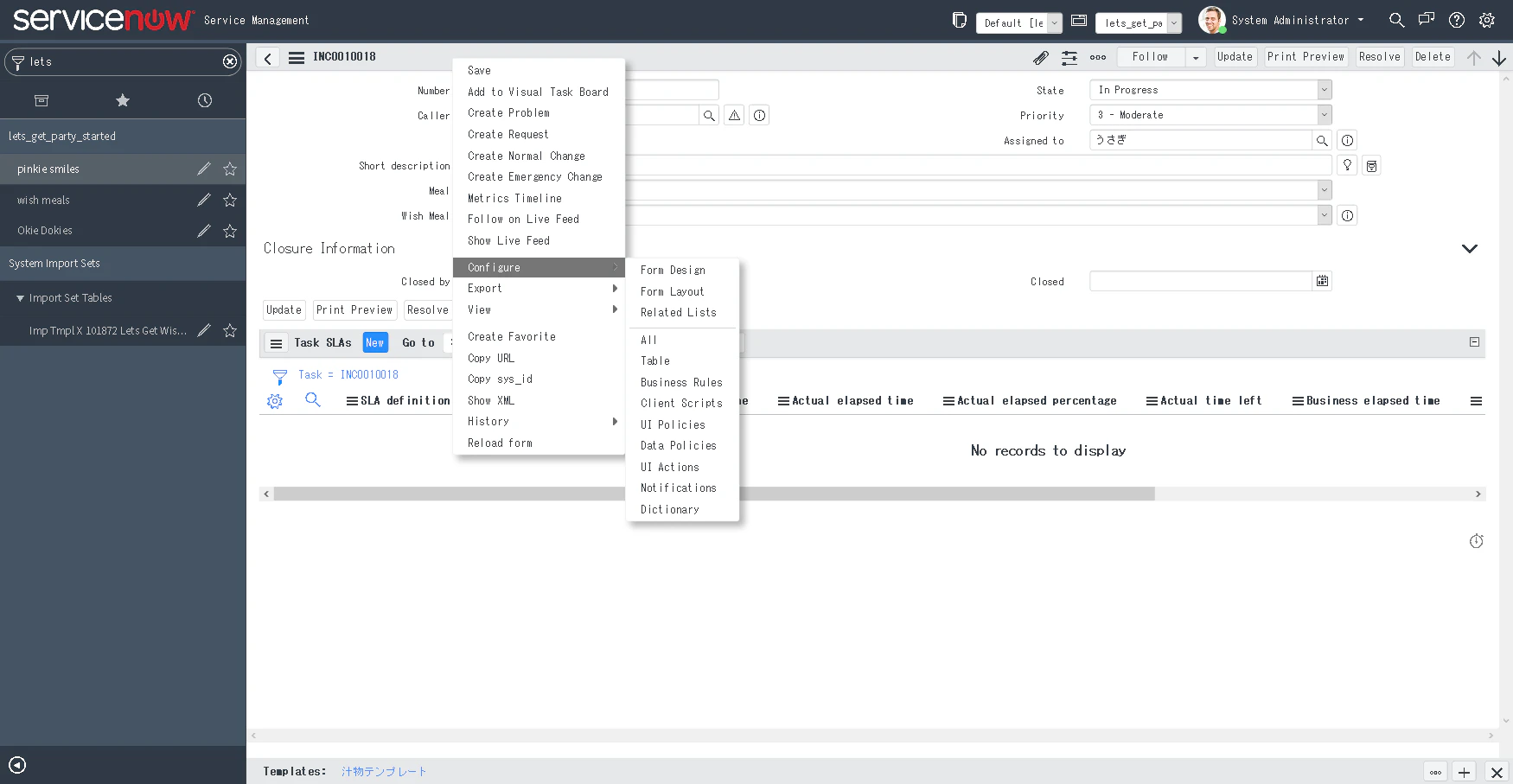
Task: Open Task SLAs list hamburger menu
Action: coord(276,343)
